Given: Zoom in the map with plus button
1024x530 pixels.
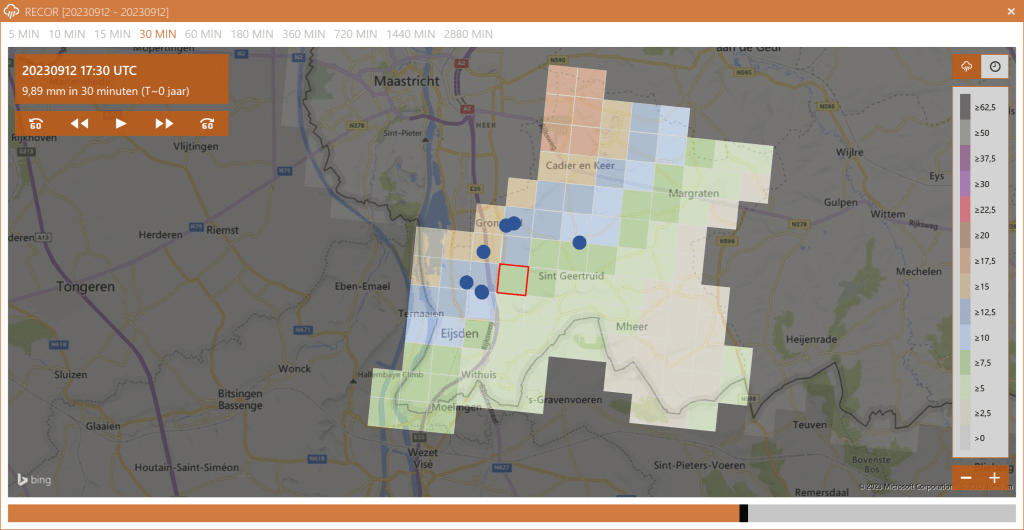Looking at the screenshot, I should [994, 478].
